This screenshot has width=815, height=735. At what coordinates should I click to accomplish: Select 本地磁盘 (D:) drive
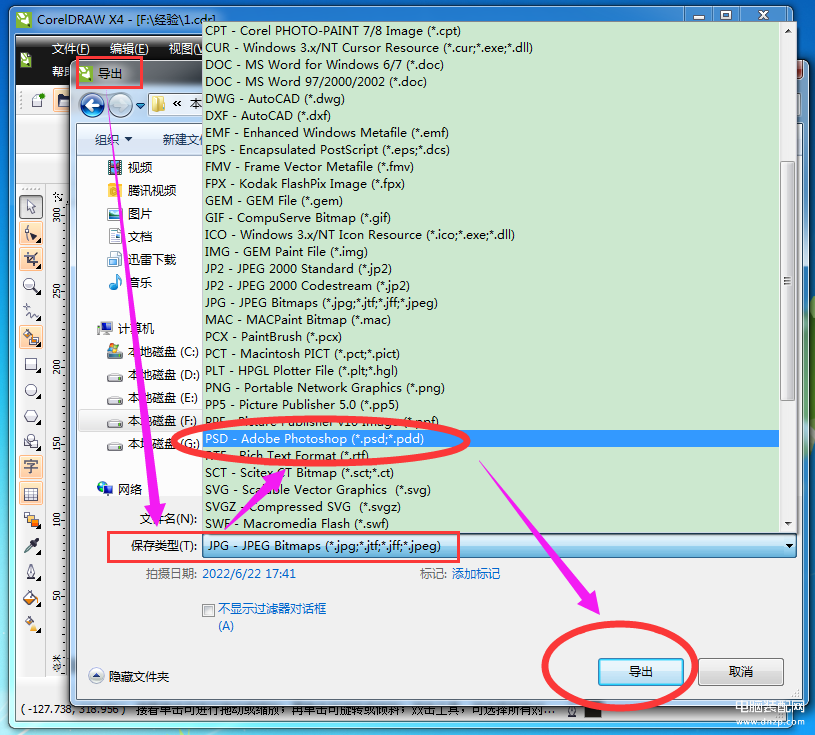point(153,375)
